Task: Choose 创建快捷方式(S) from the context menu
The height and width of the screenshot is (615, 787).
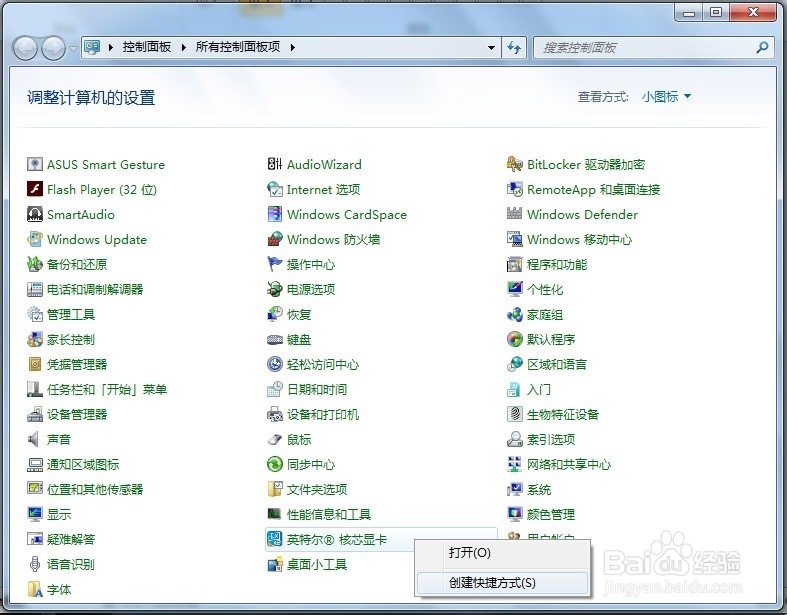Action: point(502,582)
